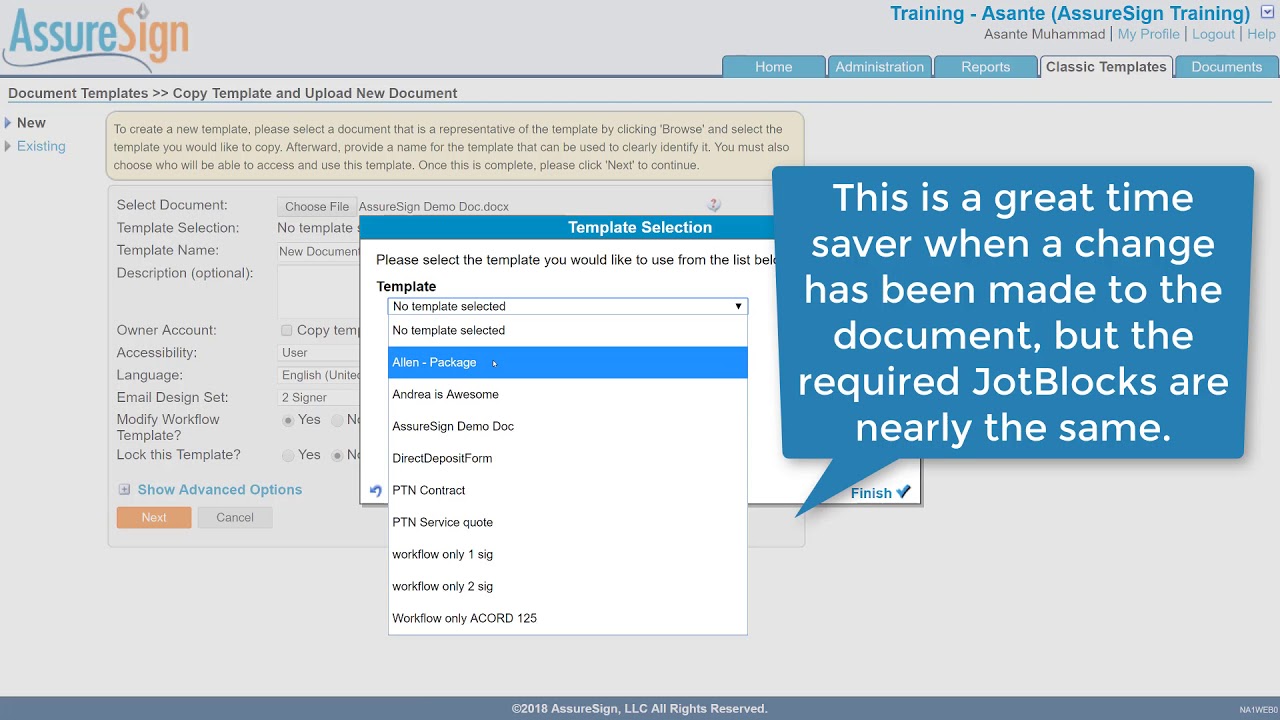Screen dimensions: 1280x720
Task: Select Workflow only ACORD 125 template
Action: pyautogui.click(x=567, y=618)
